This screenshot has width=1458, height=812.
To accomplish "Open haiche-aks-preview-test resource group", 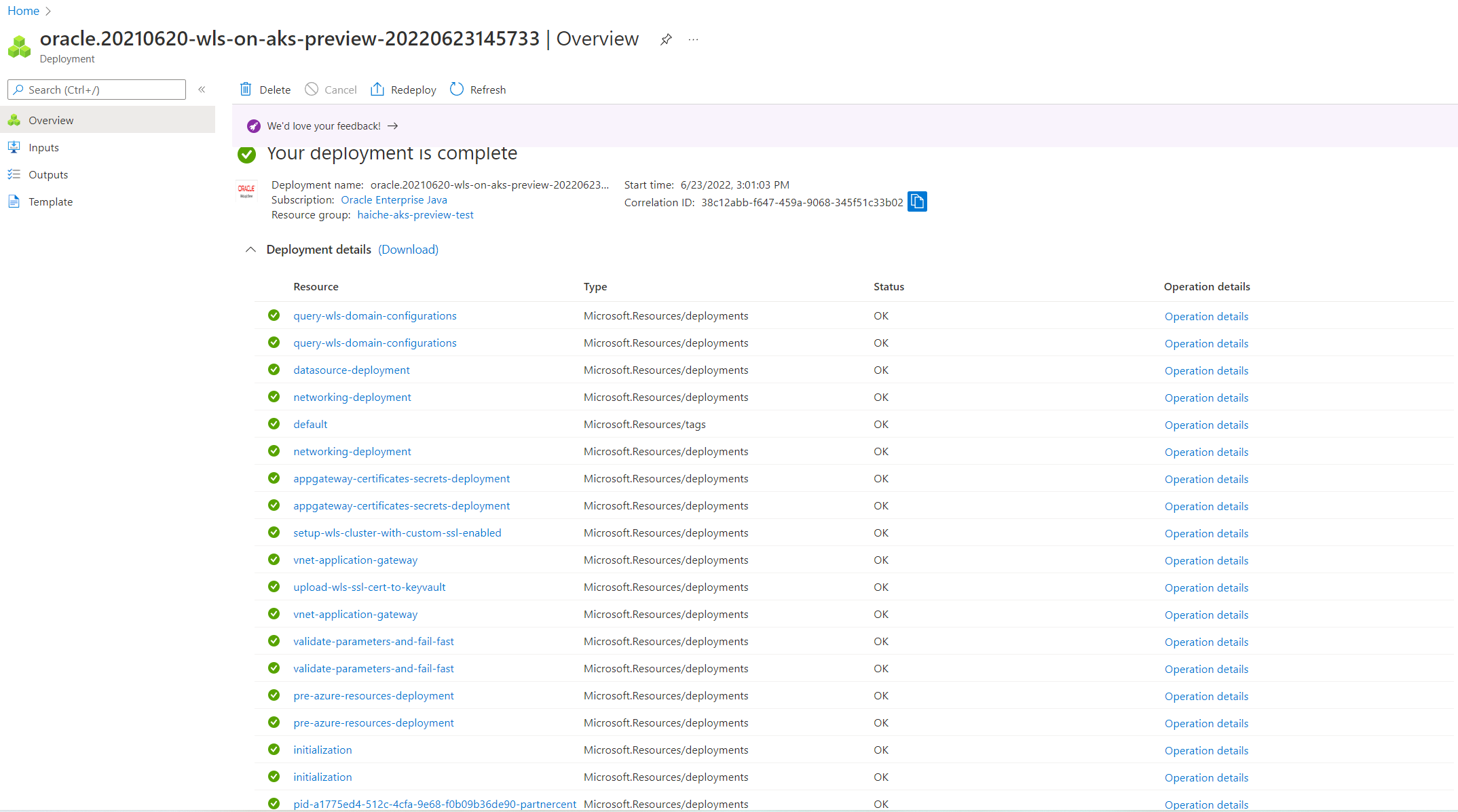I will point(415,214).
